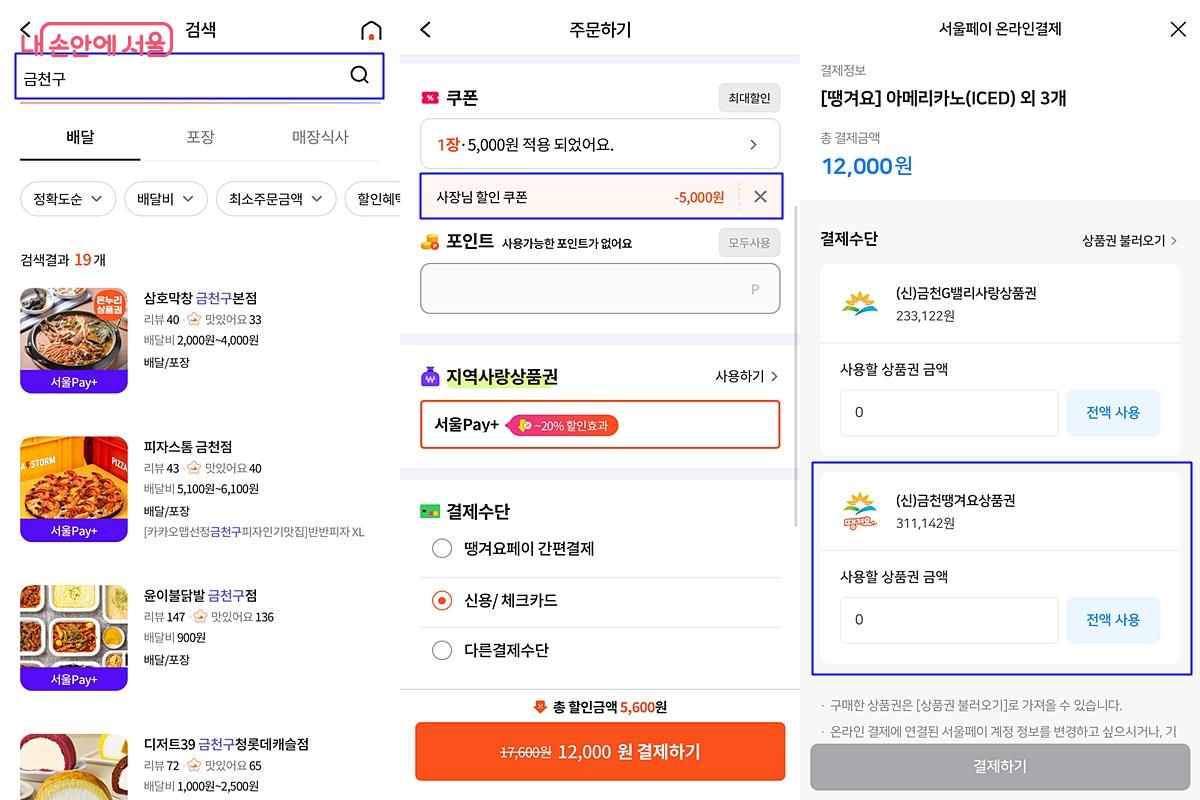Screen dimensions: 1200x800
Task: Click 전액 사용 for 땡겨요상품권
Action: coord(1113,619)
